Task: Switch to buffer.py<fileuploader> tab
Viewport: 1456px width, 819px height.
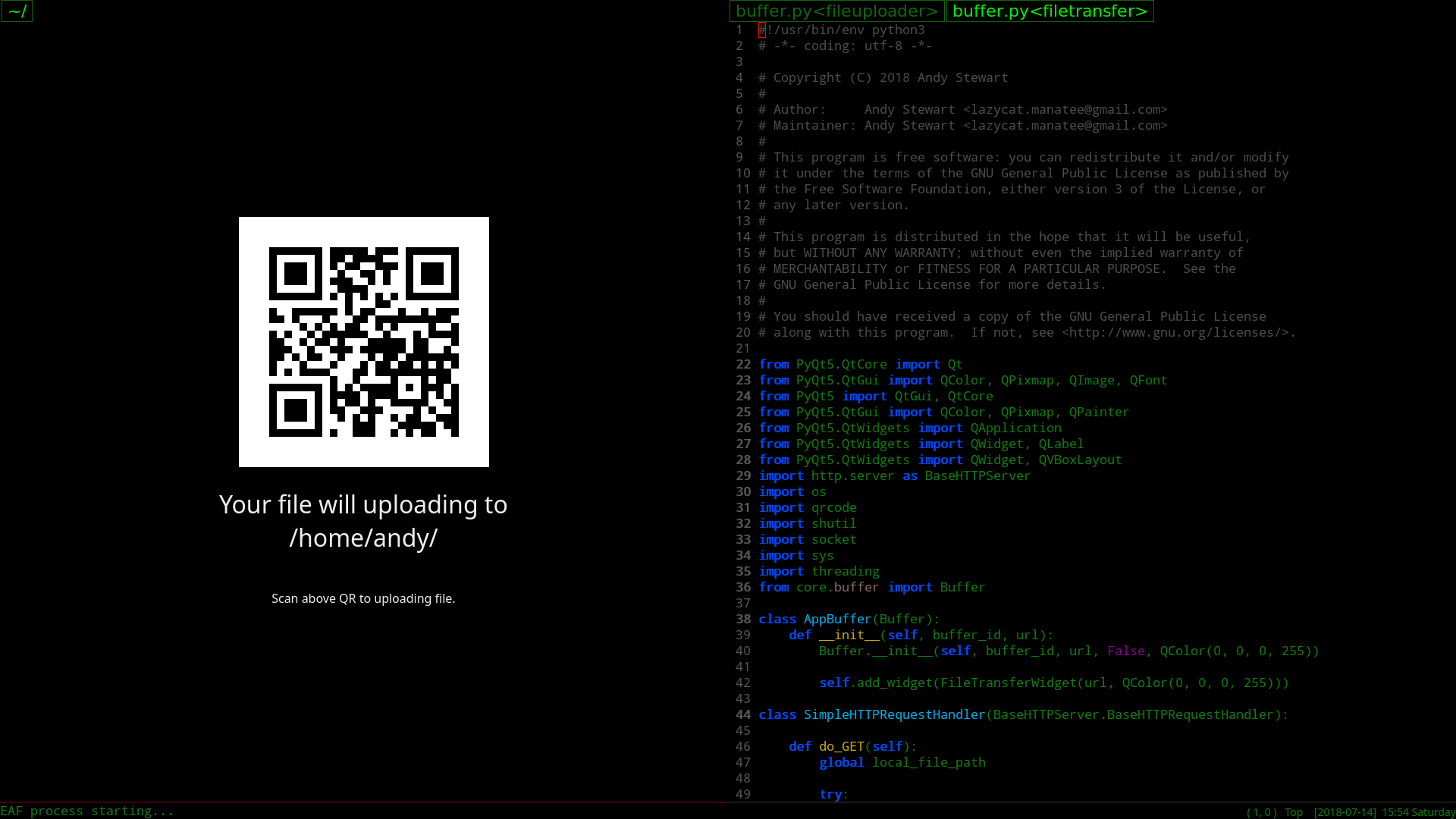Action: click(x=836, y=11)
